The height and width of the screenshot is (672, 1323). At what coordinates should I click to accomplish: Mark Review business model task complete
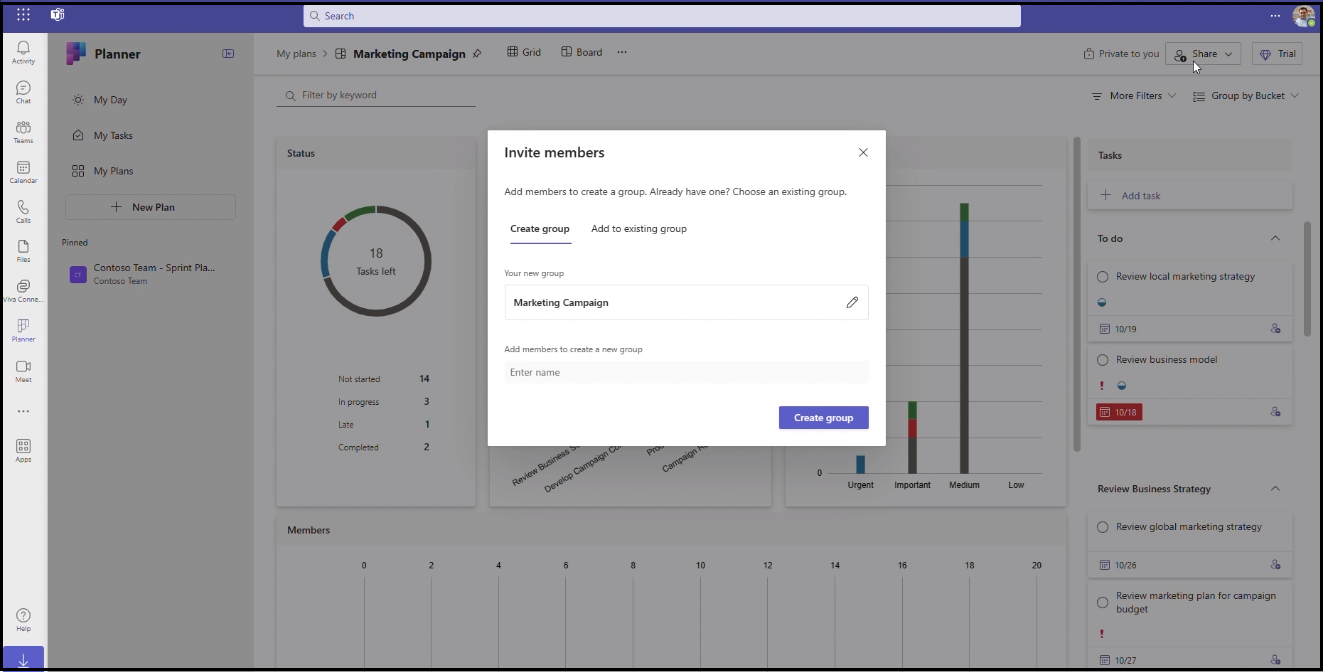coord(1103,360)
